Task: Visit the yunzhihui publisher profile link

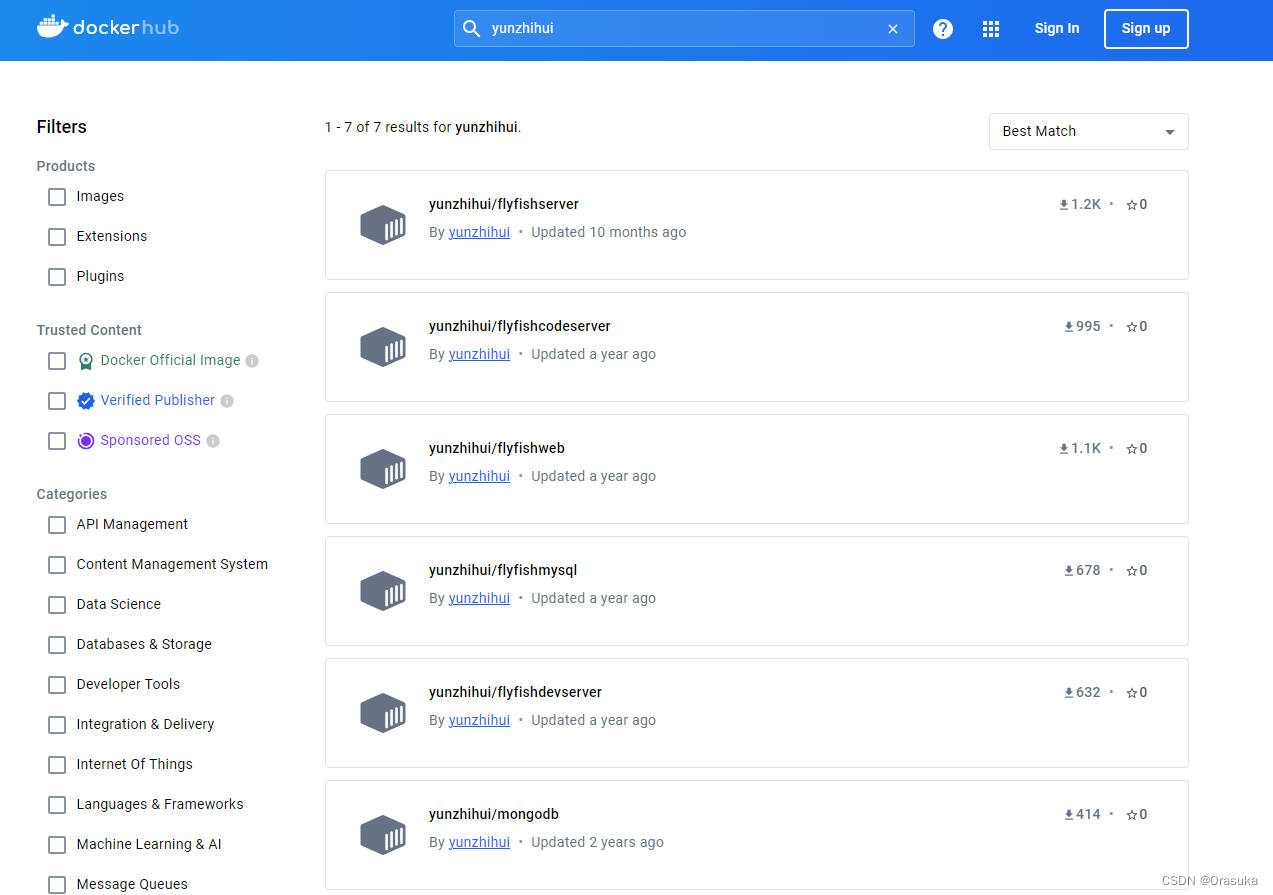Action: click(479, 476)
